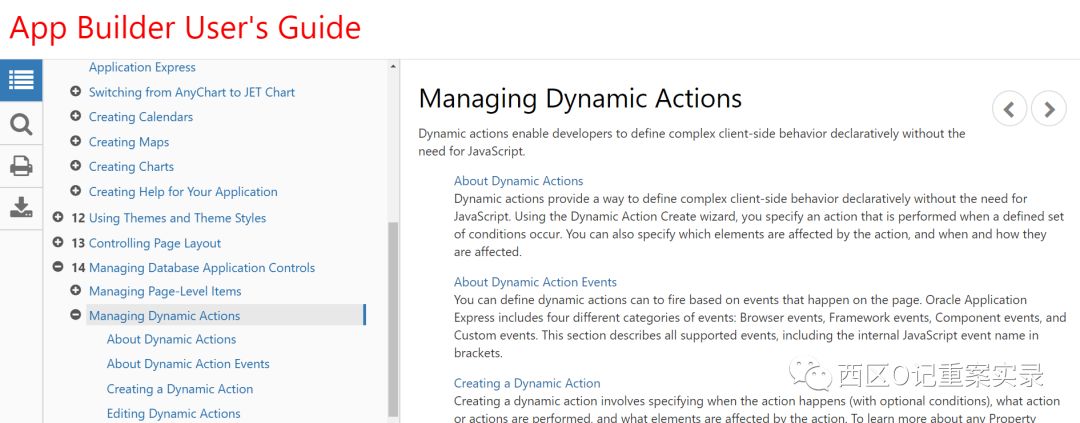
Task: Click the print icon in sidebar
Action: coord(21,166)
